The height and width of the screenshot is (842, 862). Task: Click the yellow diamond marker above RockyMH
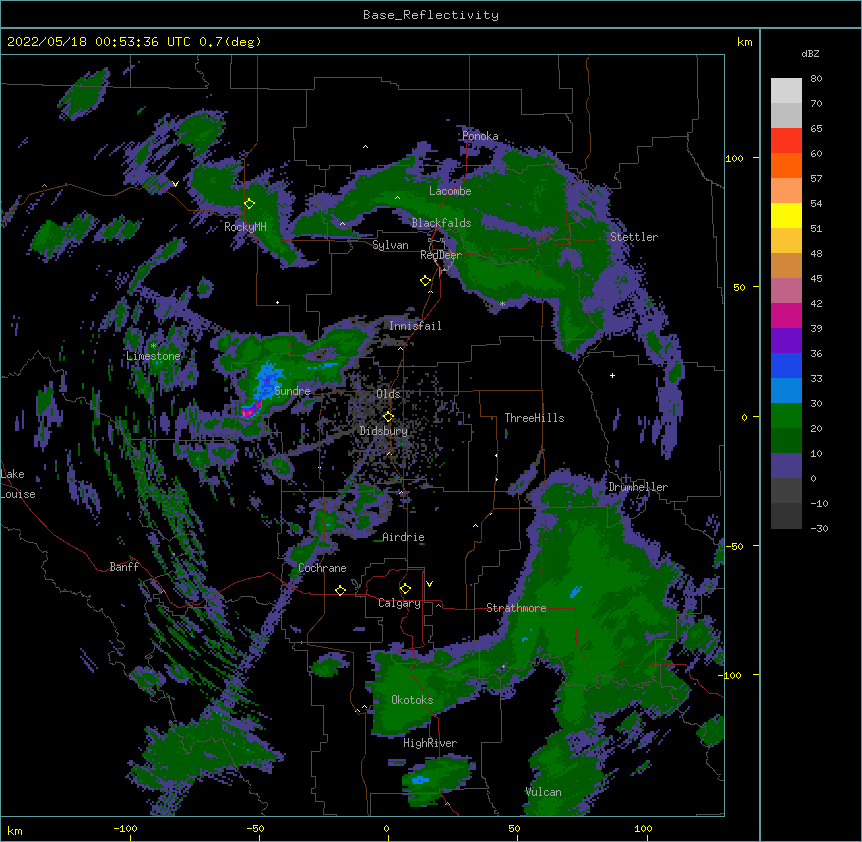[249, 204]
